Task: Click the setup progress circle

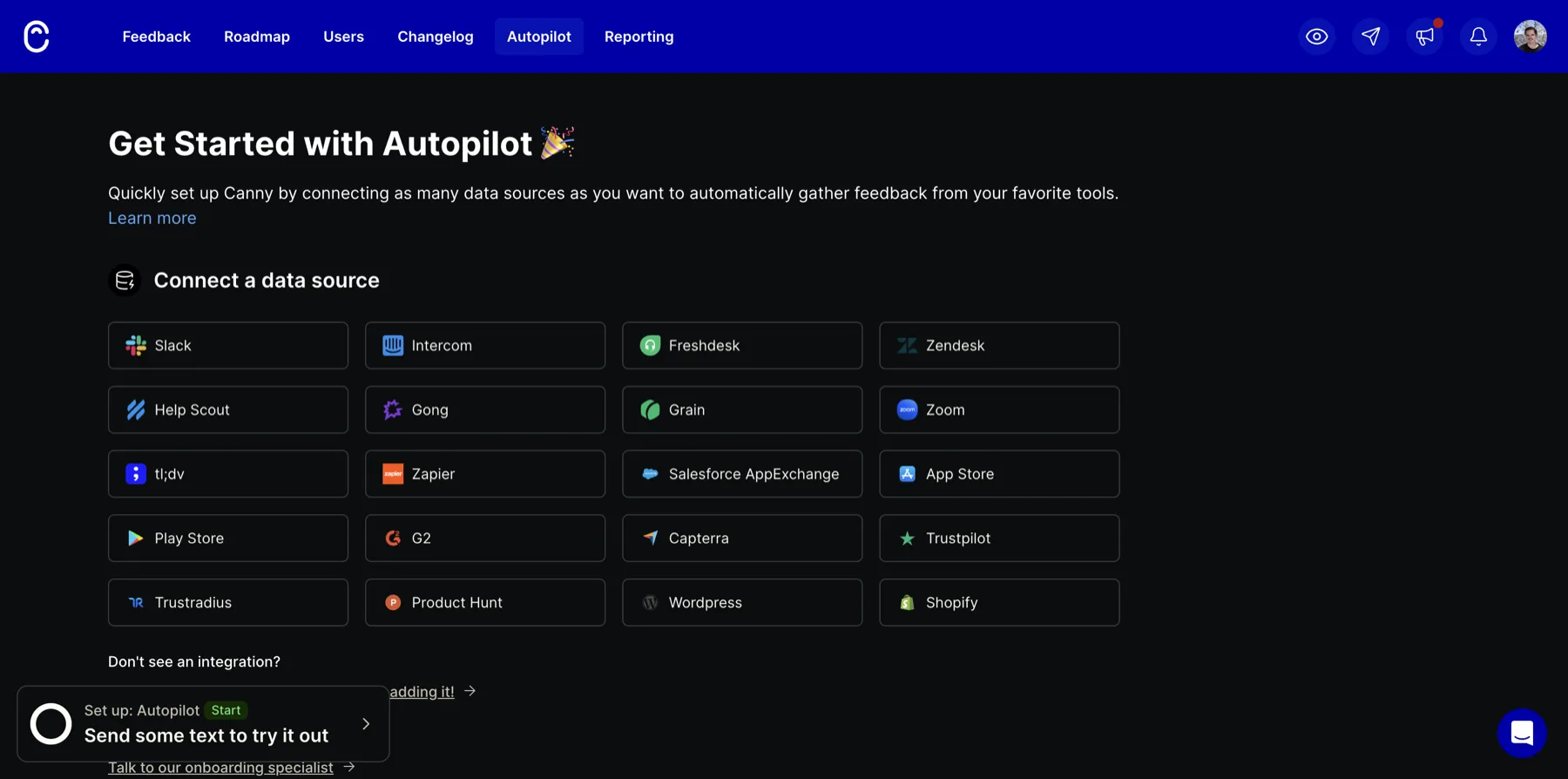Action: click(x=51, y=724)
